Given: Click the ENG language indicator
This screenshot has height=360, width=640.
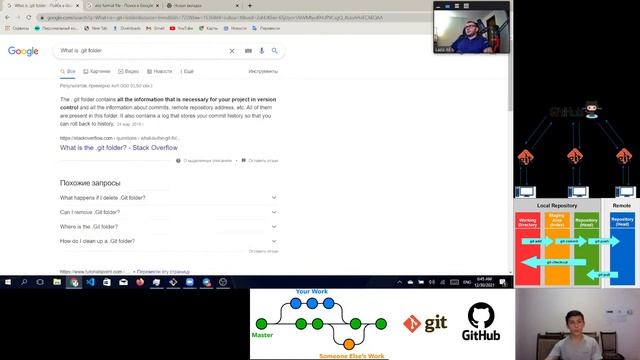Looking at the screenshot, I should pyautogui.click(x=467, y=282).
